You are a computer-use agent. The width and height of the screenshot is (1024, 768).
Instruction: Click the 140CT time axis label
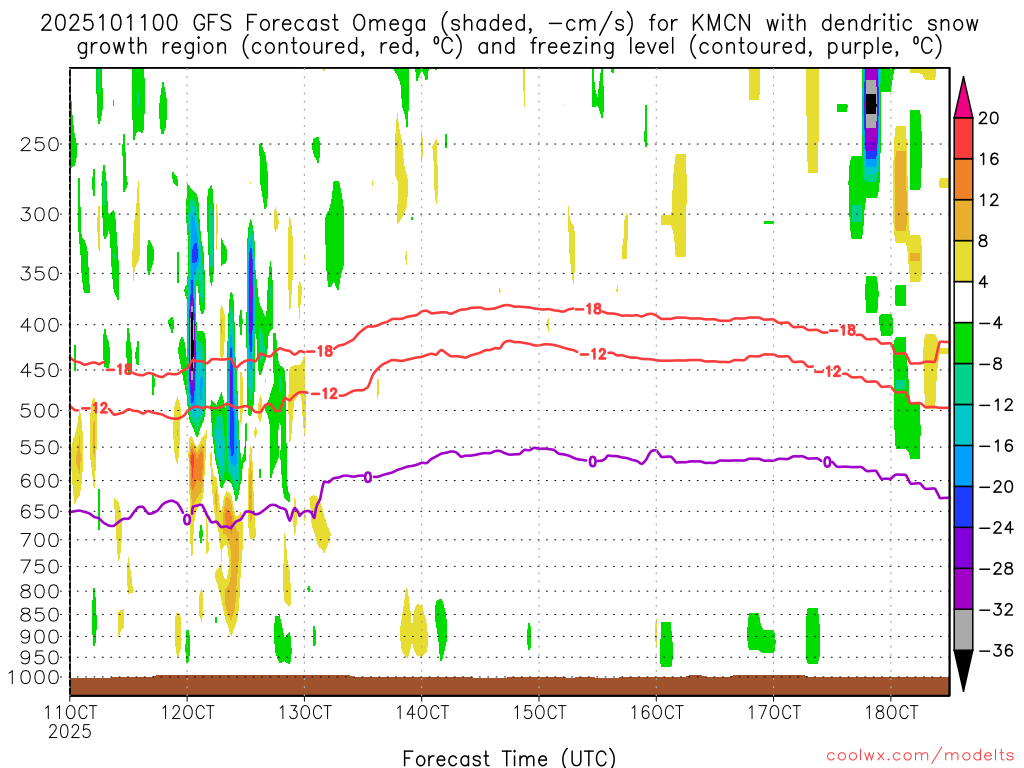pyautogui.click(x=422, y=712)
